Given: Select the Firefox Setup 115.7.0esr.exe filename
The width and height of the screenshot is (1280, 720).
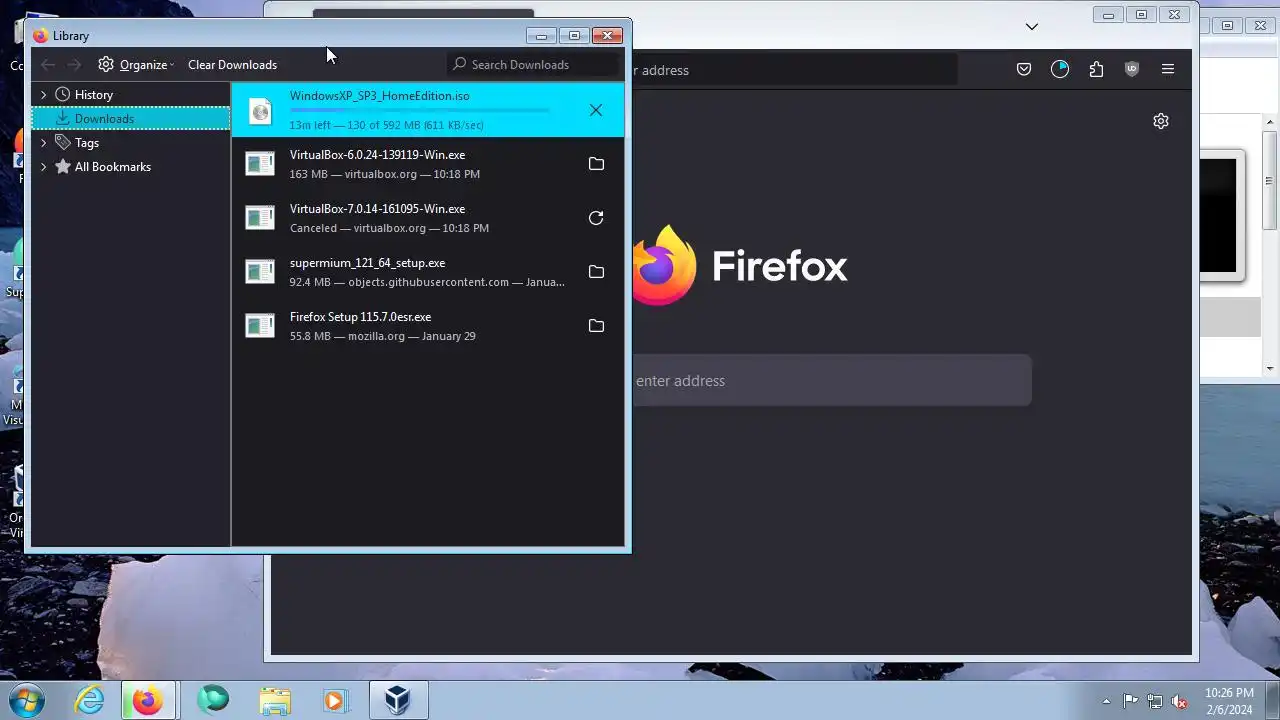Looking at the screenshot, I should tap(360, 317).
